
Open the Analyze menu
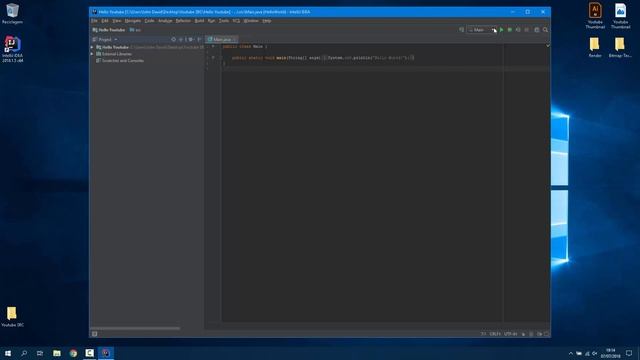point(165,21)
